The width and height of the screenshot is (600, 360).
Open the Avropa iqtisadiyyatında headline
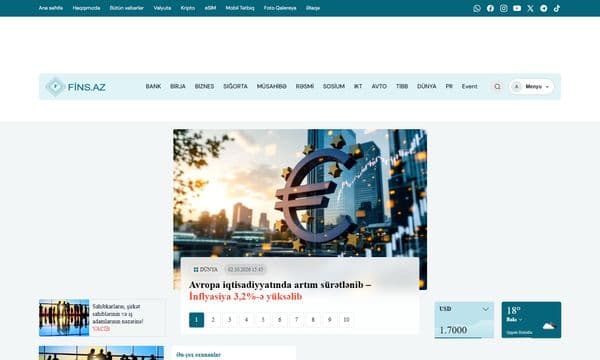(x=280, y=290)
